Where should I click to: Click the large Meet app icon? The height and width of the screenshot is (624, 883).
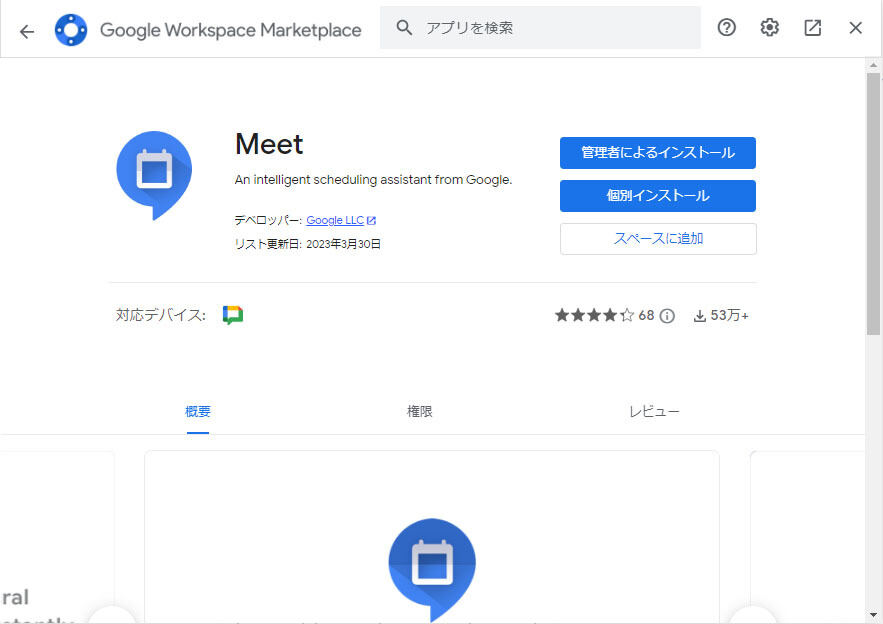pos(154,175)
